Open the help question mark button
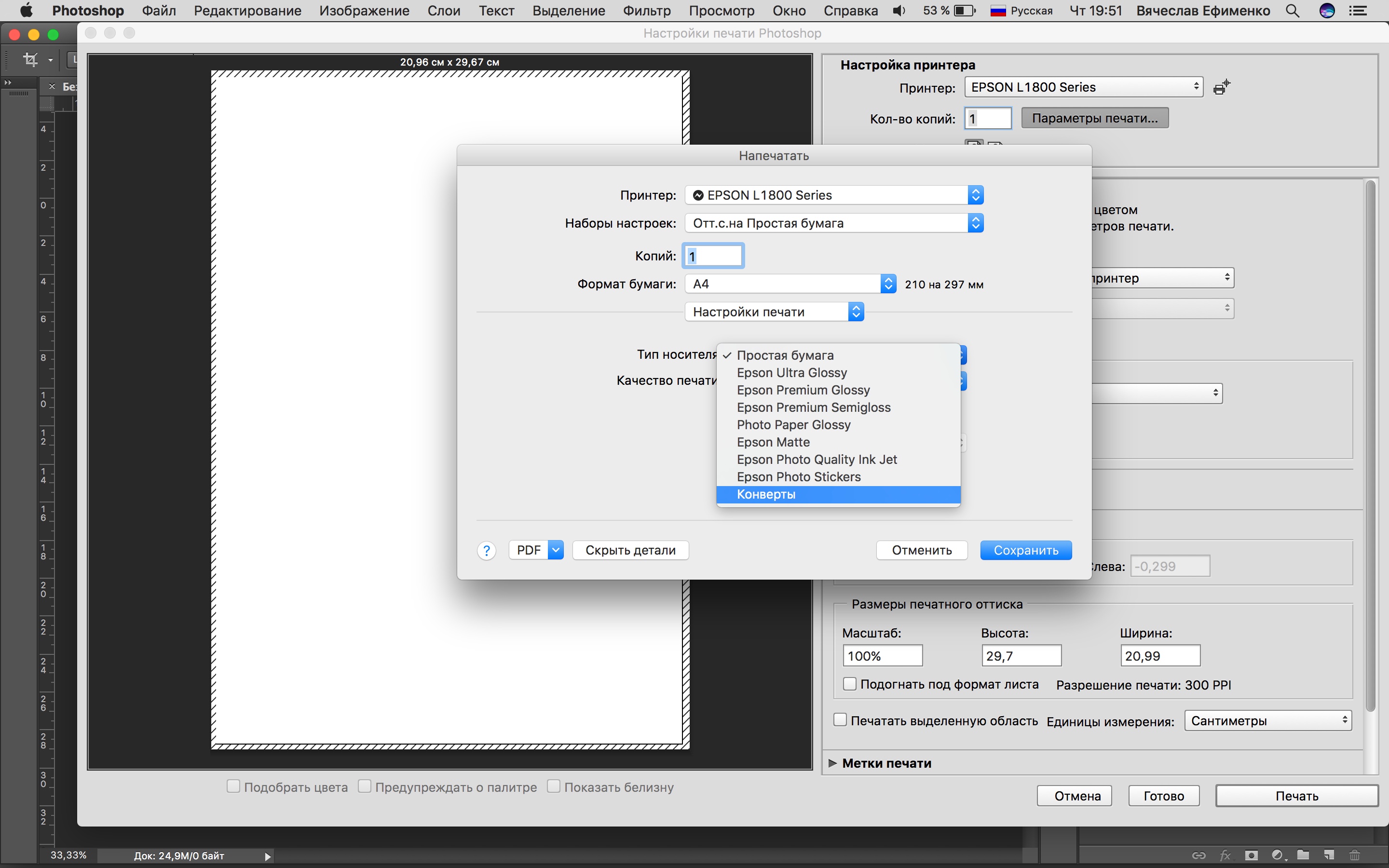1389x868 pixels. pos(486,551)
